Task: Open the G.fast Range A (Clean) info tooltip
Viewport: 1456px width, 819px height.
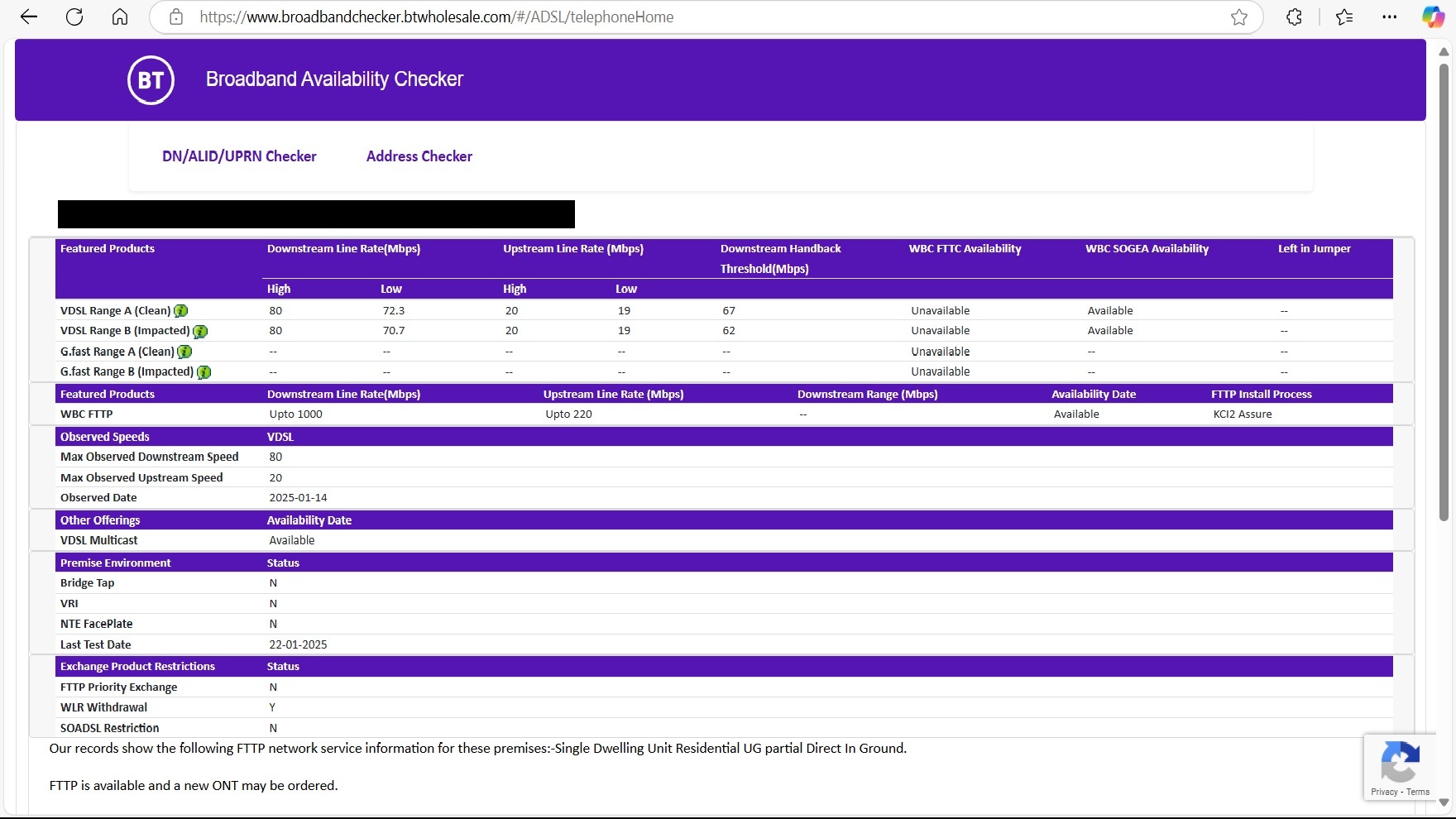Action: tap(183, 352)
